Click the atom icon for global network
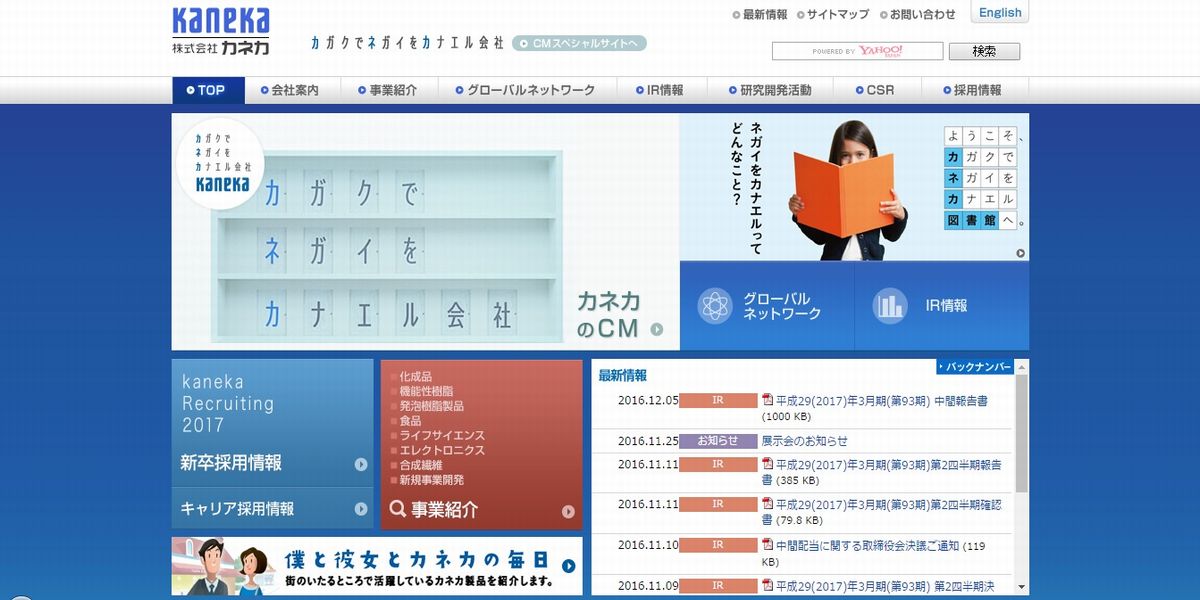1200x600 pixels. [715, 306]
